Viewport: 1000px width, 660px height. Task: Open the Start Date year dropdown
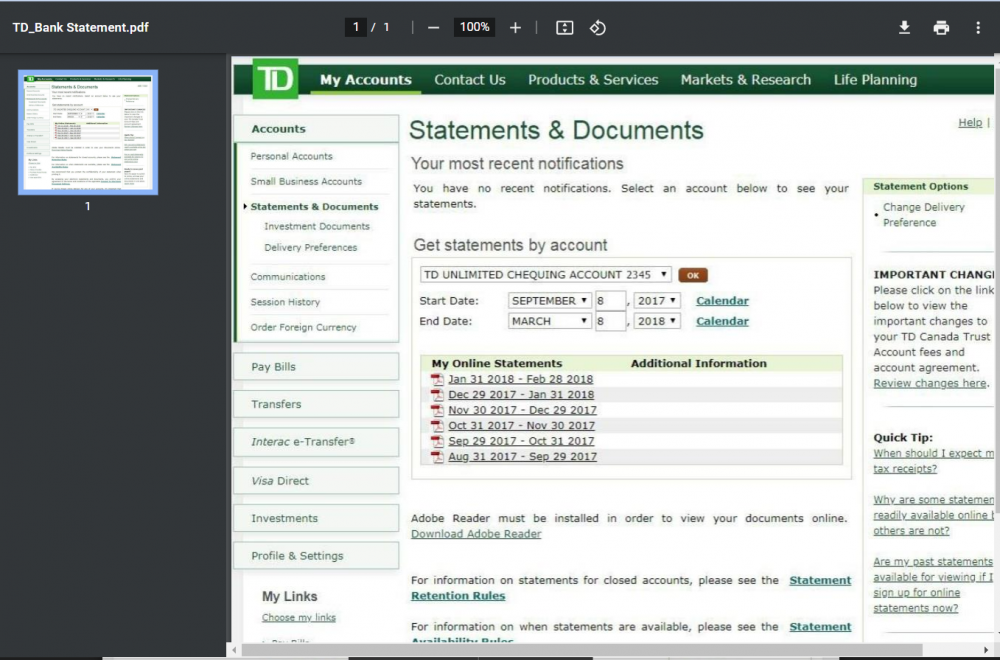656,300
